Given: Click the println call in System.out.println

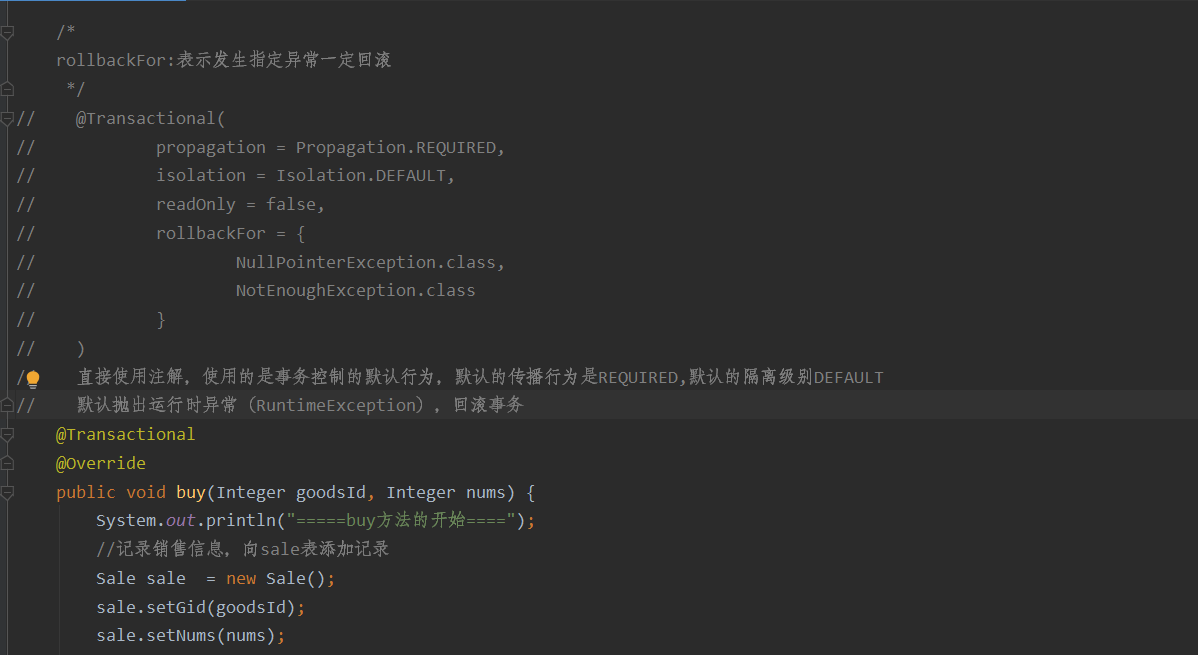Looking at the screenshot, I should pyautogui.click(x=241, y=520).
